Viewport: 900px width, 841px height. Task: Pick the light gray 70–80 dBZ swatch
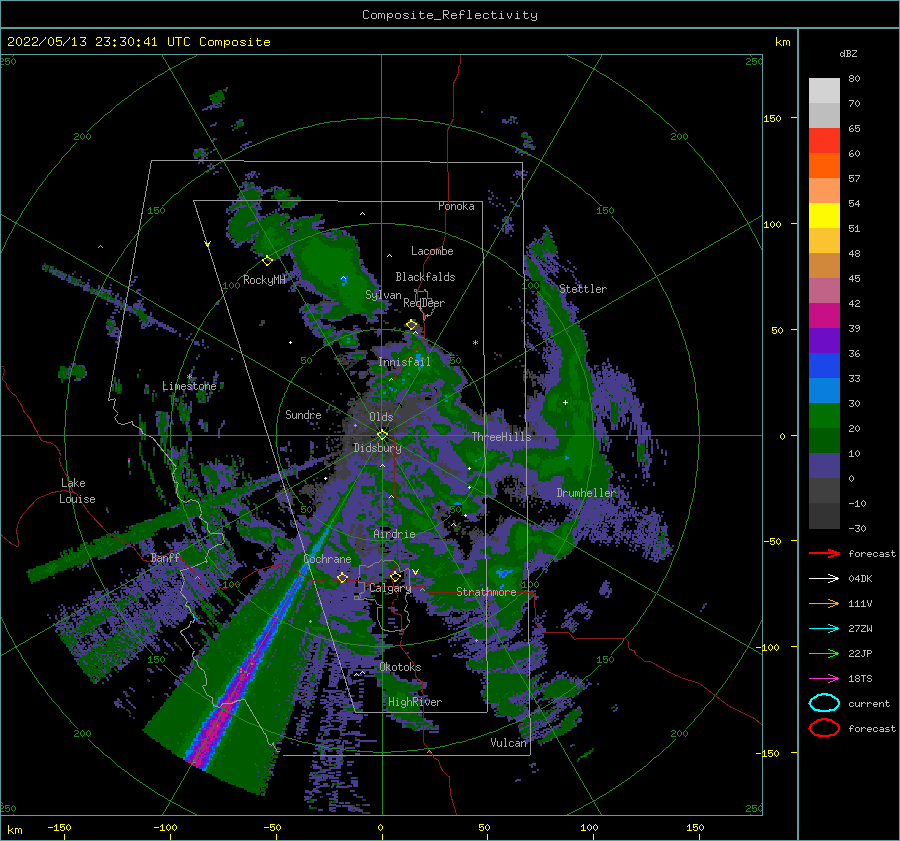pyautogui.click(x=824, y=90)
